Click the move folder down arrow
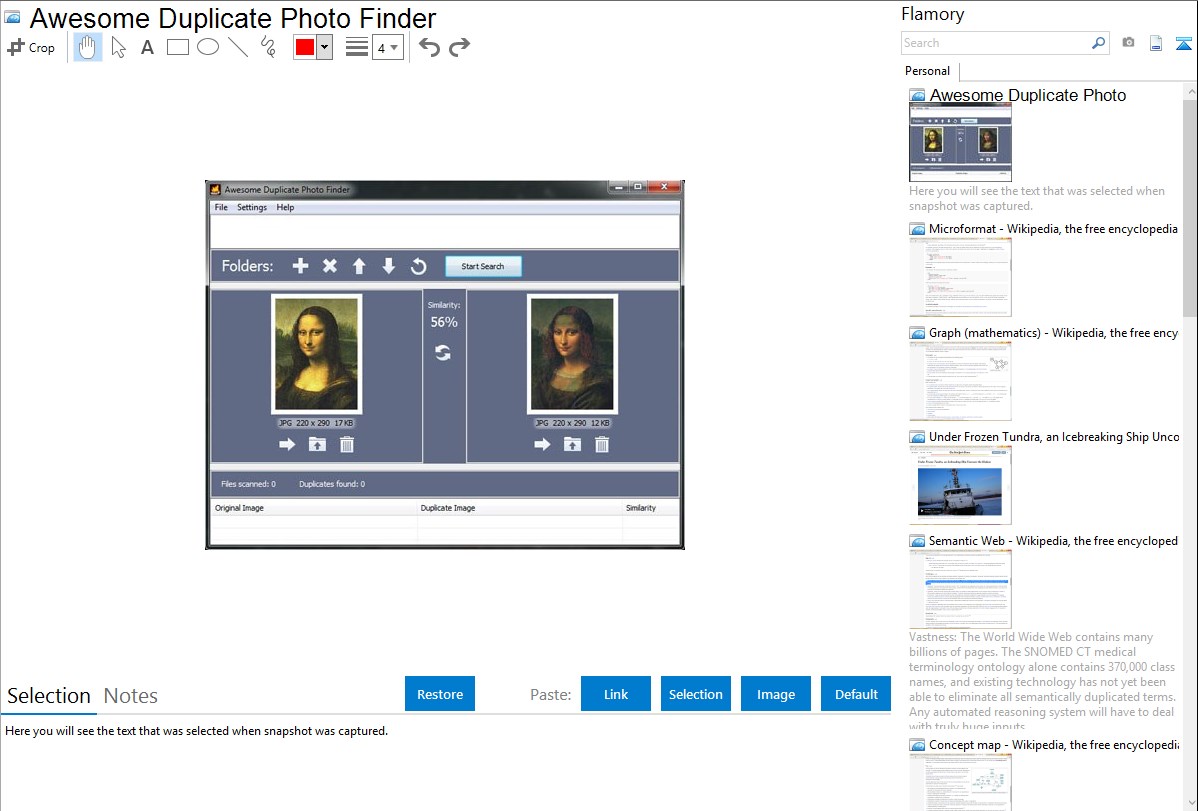 [389, 266]
